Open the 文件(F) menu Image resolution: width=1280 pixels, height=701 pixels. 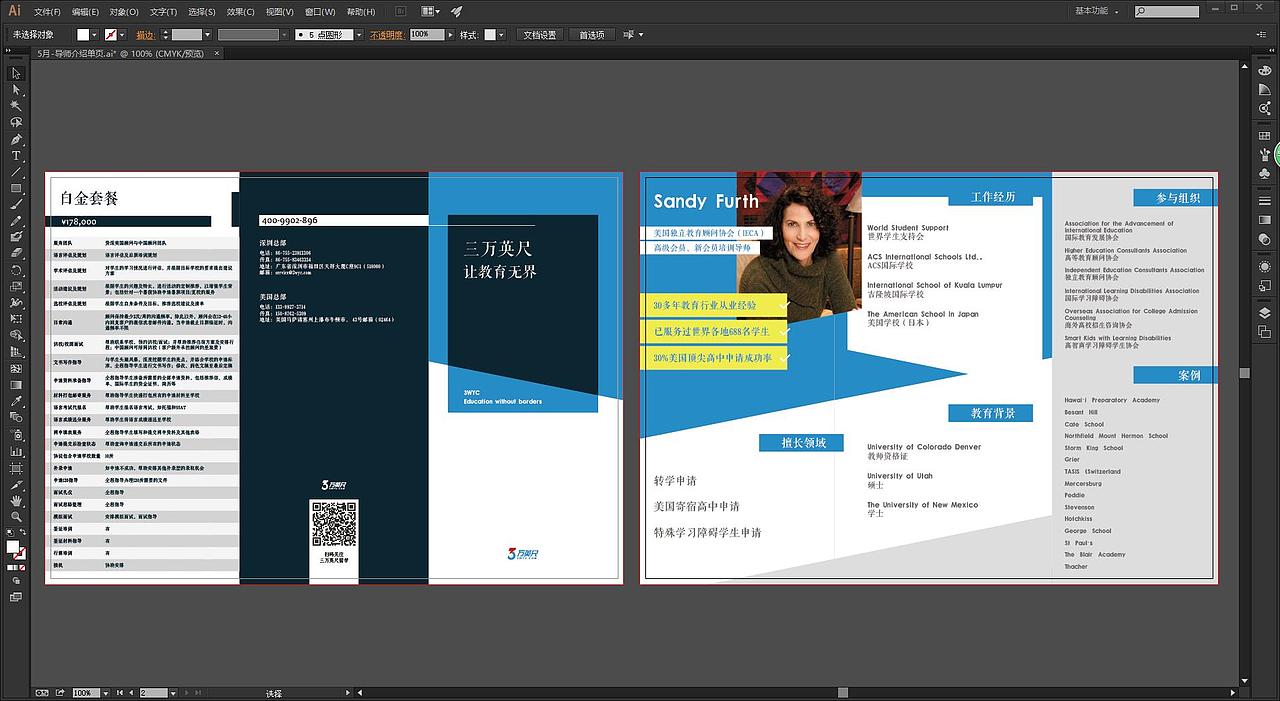(47, 12)
